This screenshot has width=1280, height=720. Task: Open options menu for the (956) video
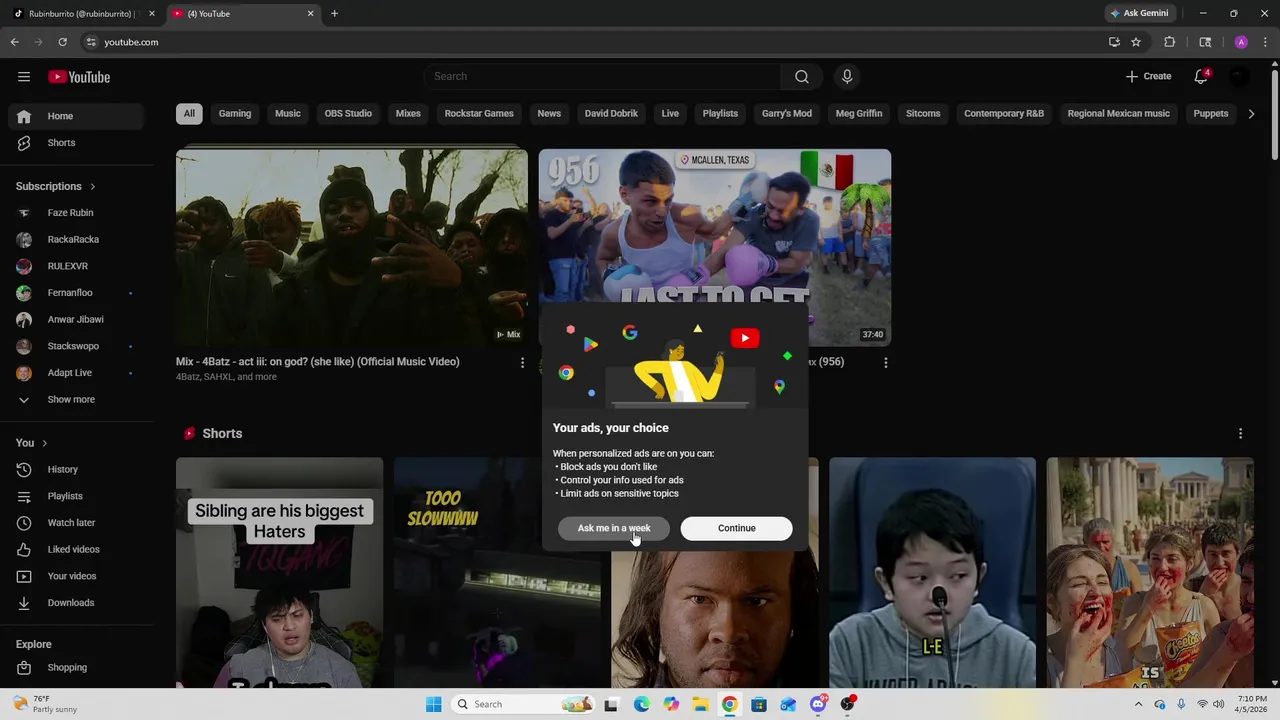pos(885,363)
